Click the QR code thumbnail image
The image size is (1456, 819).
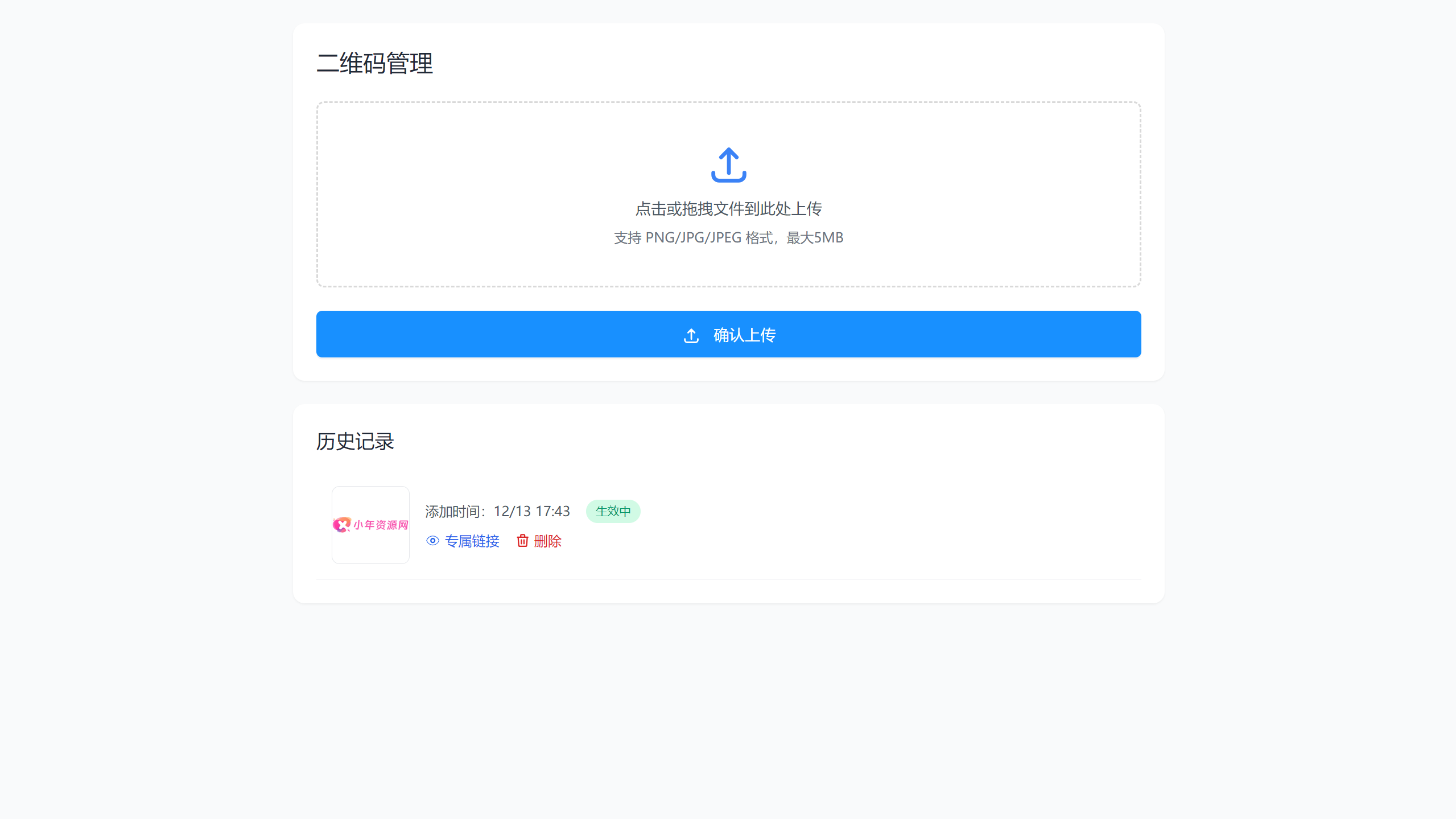tap(370, 524)
